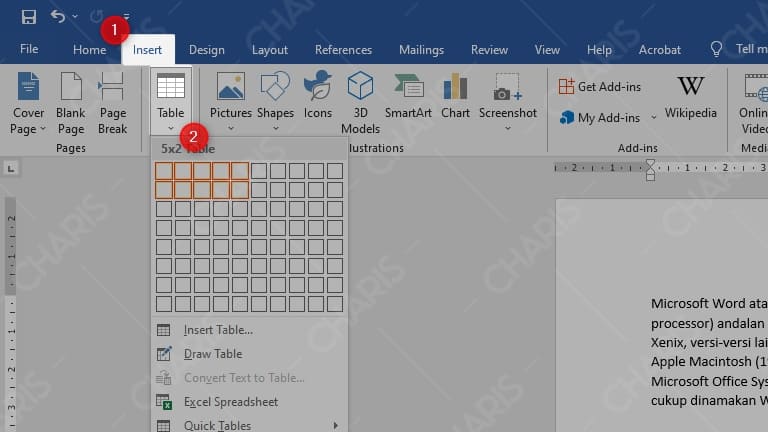Viewport: 768px width, 432px height.
Task: Expand the Quick Tables submenu
Action: coord(250,425)
